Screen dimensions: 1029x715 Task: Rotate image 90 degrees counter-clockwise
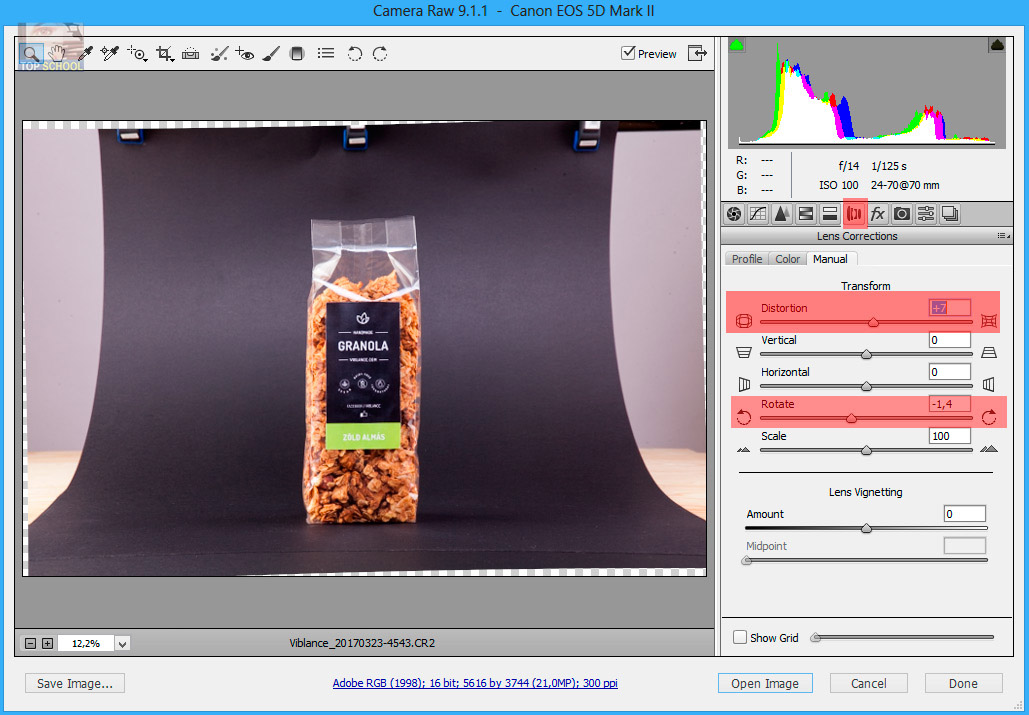(354, 54)
